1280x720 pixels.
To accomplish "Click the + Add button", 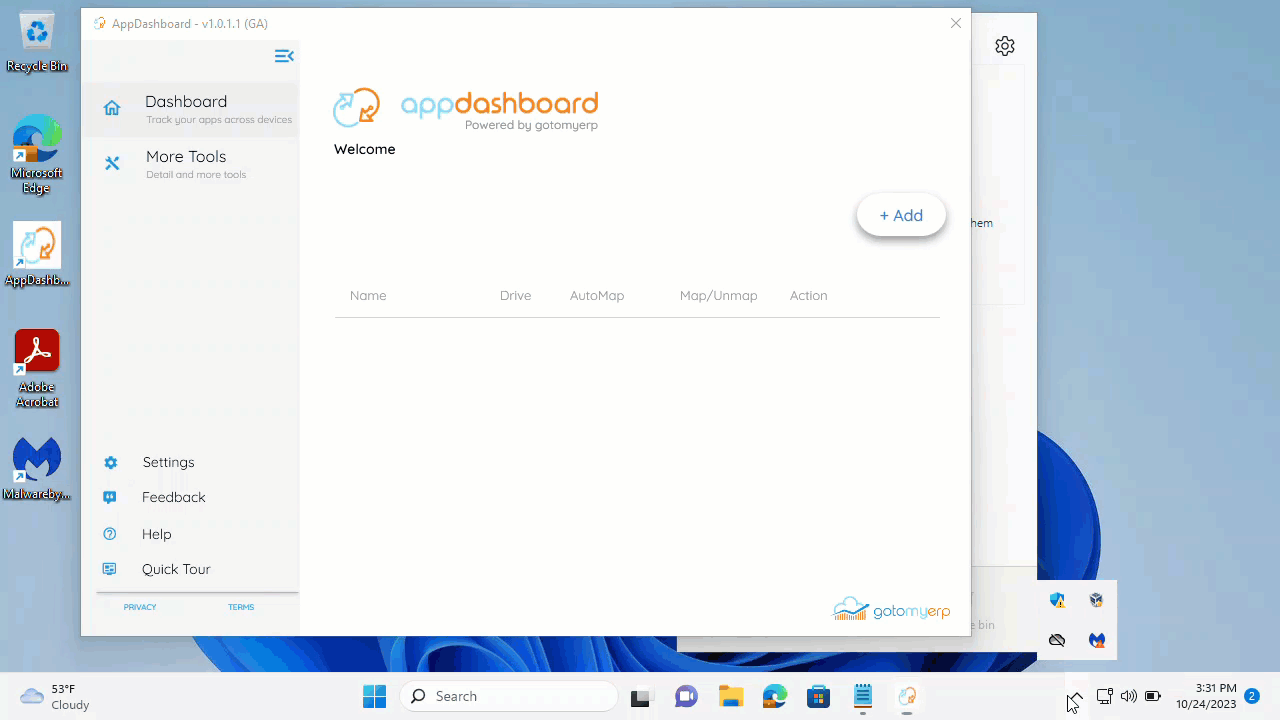I will 901,215.
